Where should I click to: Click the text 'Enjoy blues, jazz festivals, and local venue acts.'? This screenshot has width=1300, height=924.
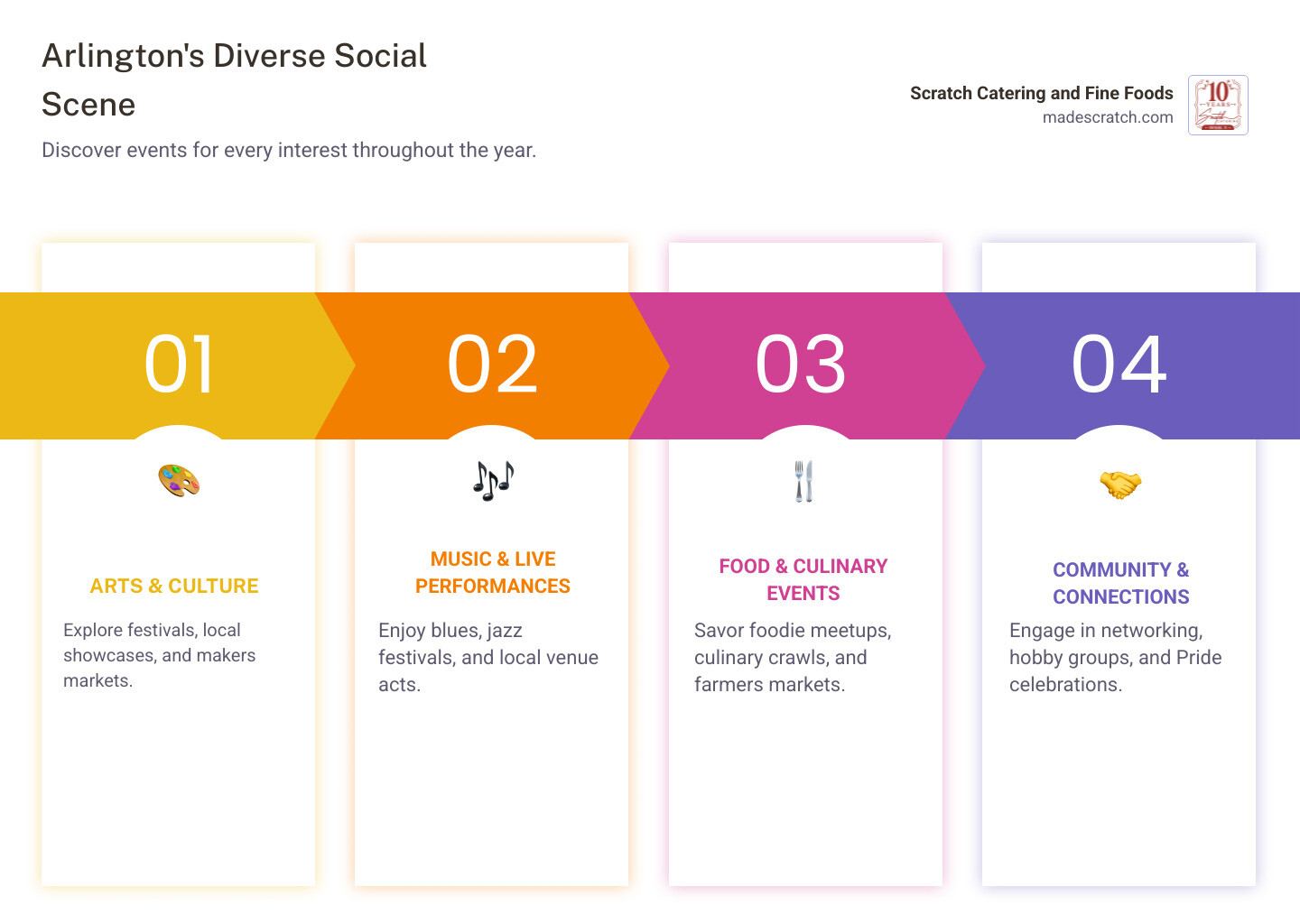[x=488, y=658]
